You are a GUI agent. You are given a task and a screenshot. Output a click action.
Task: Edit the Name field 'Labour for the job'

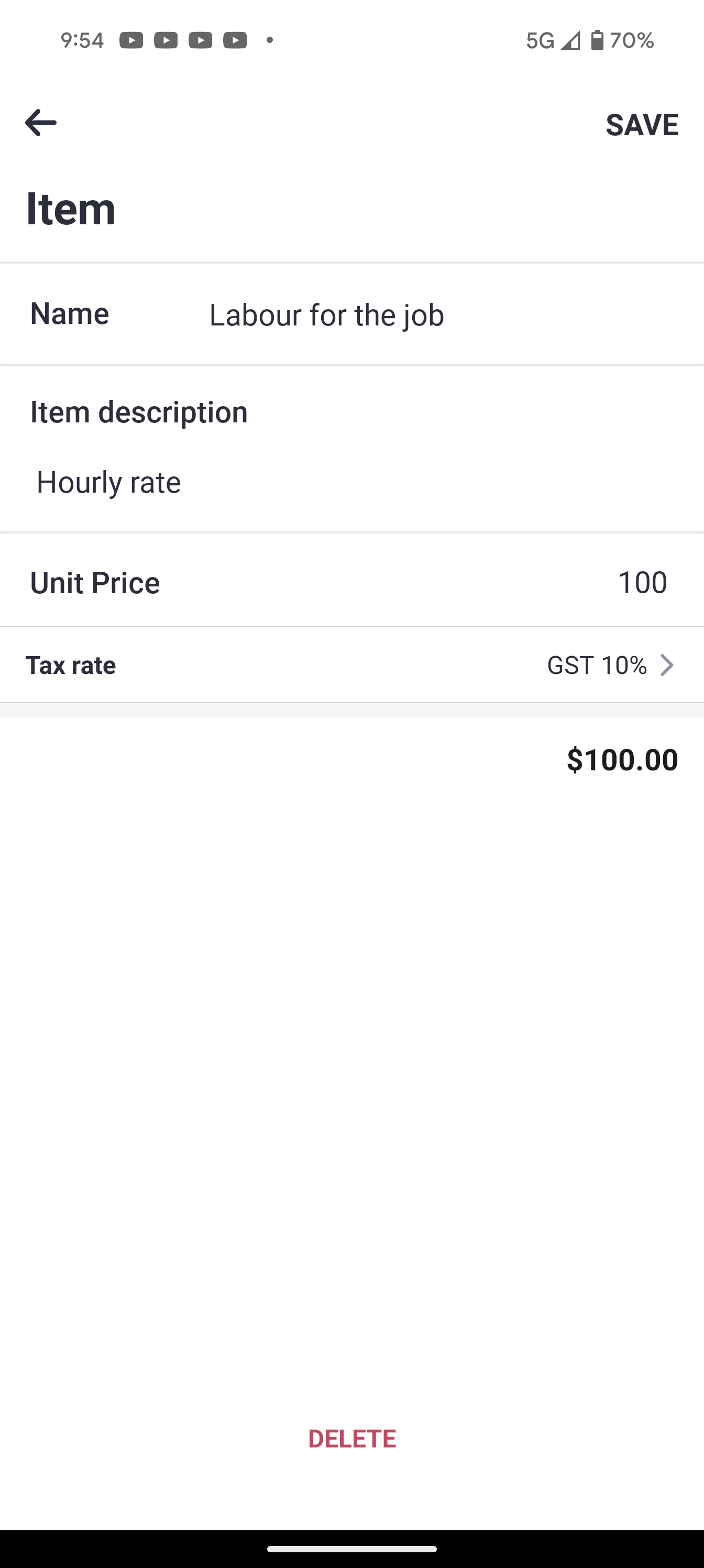click(327, 314)
